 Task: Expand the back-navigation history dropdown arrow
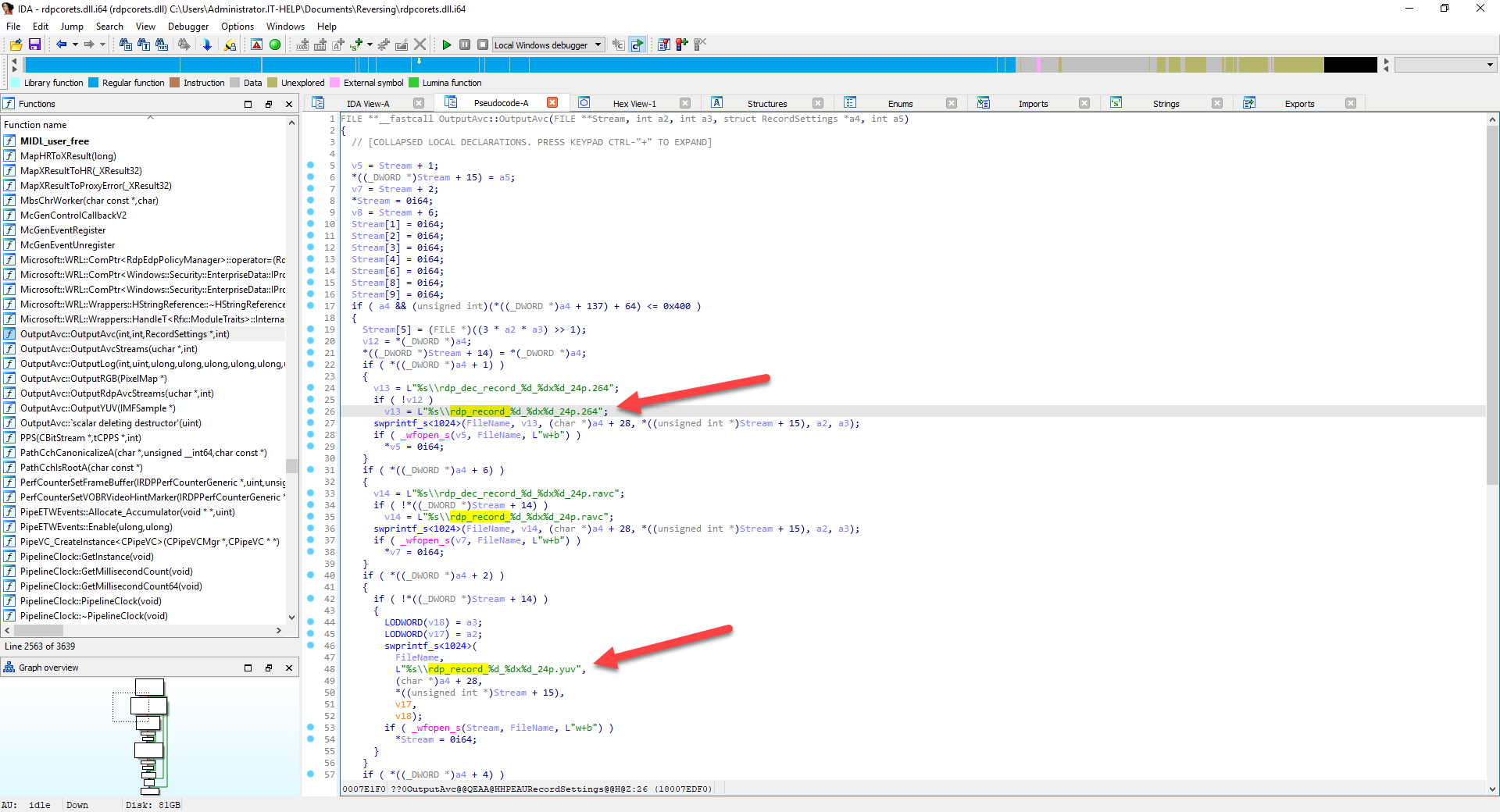point(75,45)
